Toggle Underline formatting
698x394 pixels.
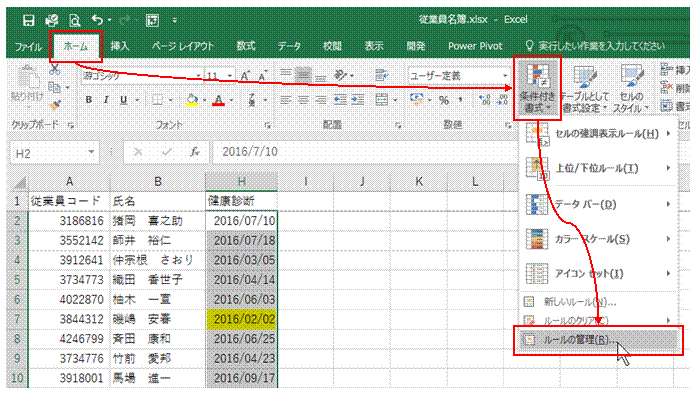(x=123, y=100)
